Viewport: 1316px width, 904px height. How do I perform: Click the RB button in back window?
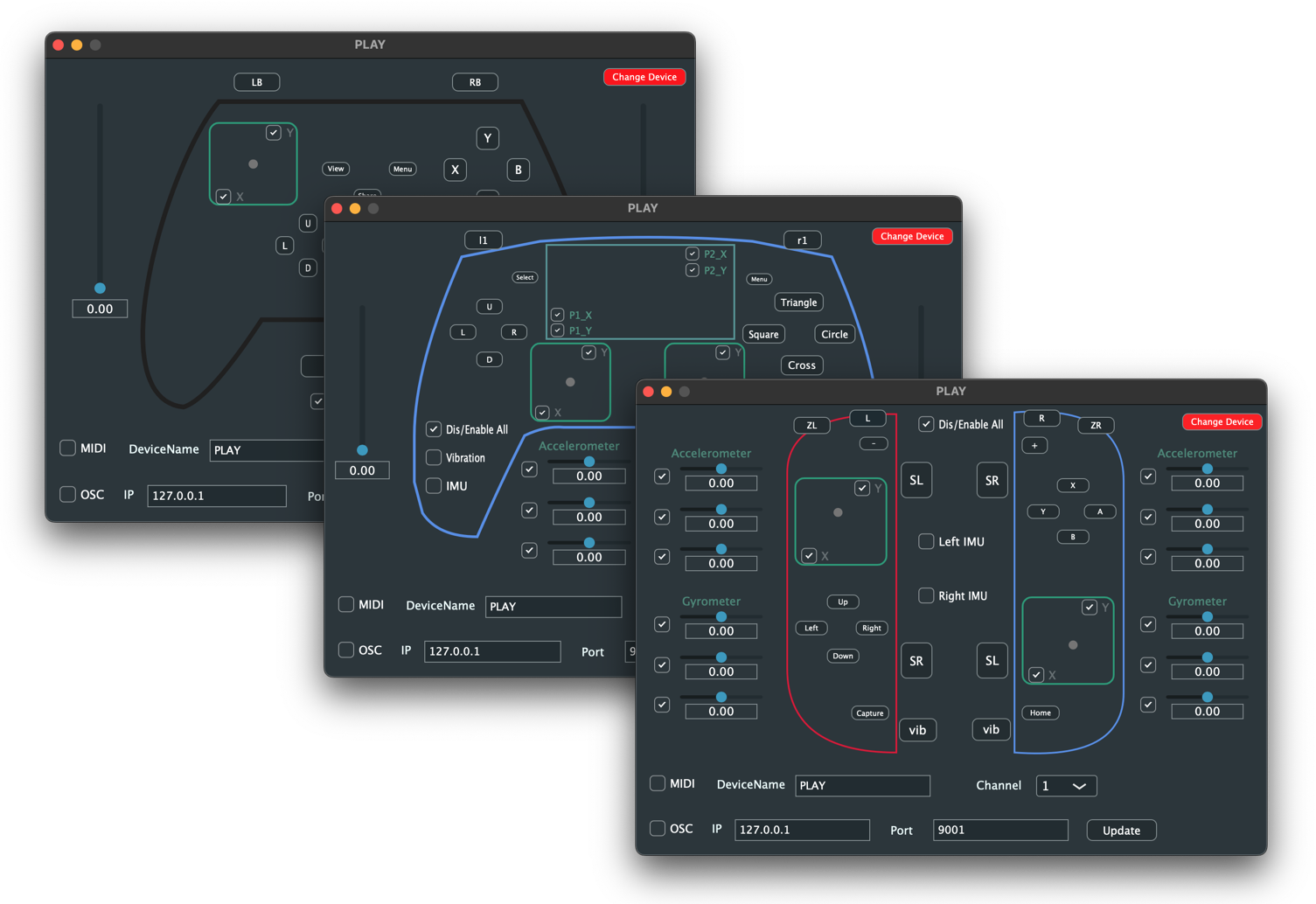pyautogui.click(x=475, y=82)
